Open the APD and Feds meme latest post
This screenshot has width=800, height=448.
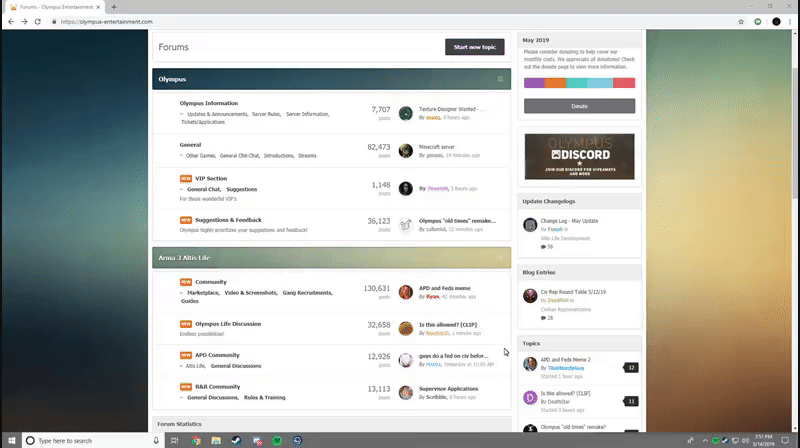(445, 288)
